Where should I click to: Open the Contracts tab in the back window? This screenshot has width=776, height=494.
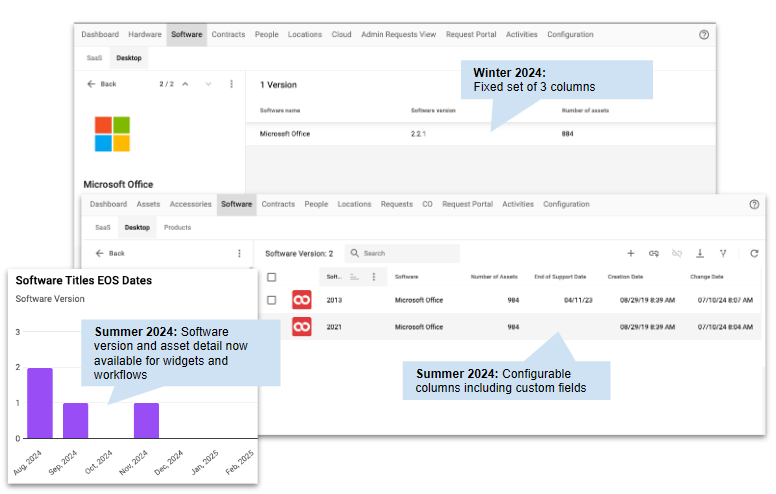pyautogui.click(x=228, y=35)
